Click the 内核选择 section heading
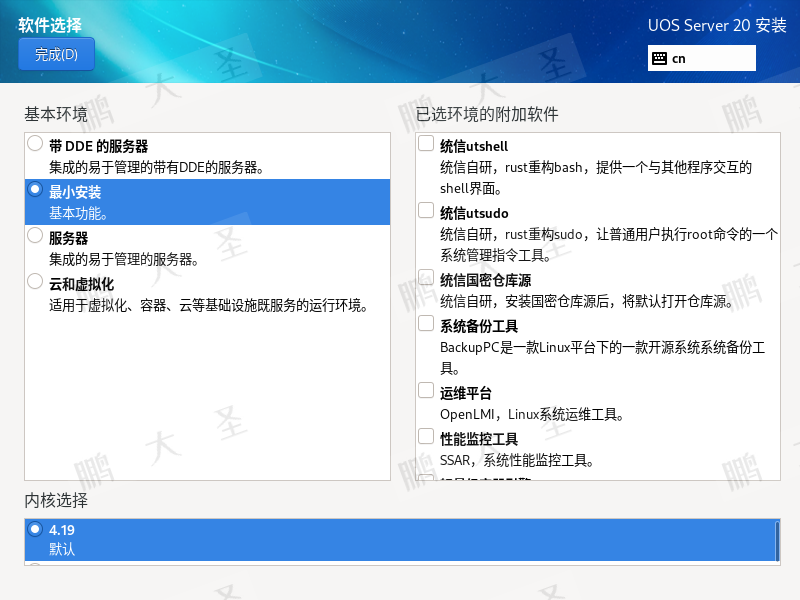This screenshot has width=800, height=600. click(x=56, y=500)
